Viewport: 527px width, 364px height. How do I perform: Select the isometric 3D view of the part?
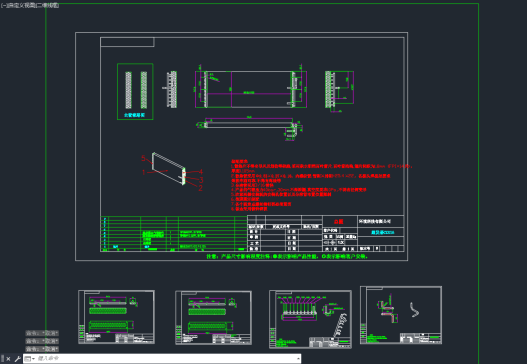point(169,168)
